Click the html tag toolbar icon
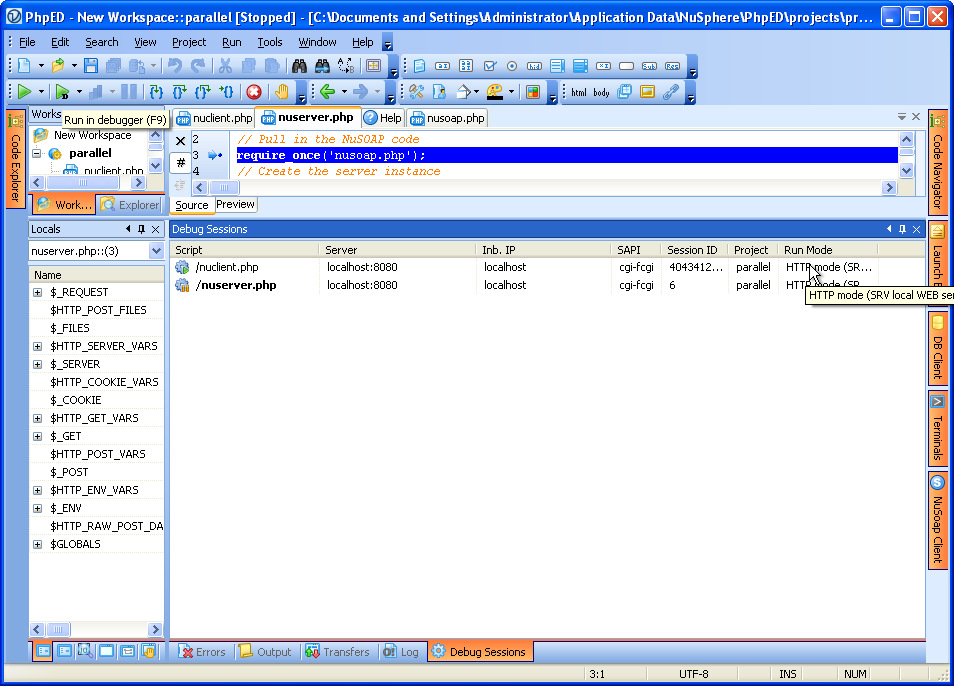The width and height of the screenshot is (954, 686). (578, 92)
